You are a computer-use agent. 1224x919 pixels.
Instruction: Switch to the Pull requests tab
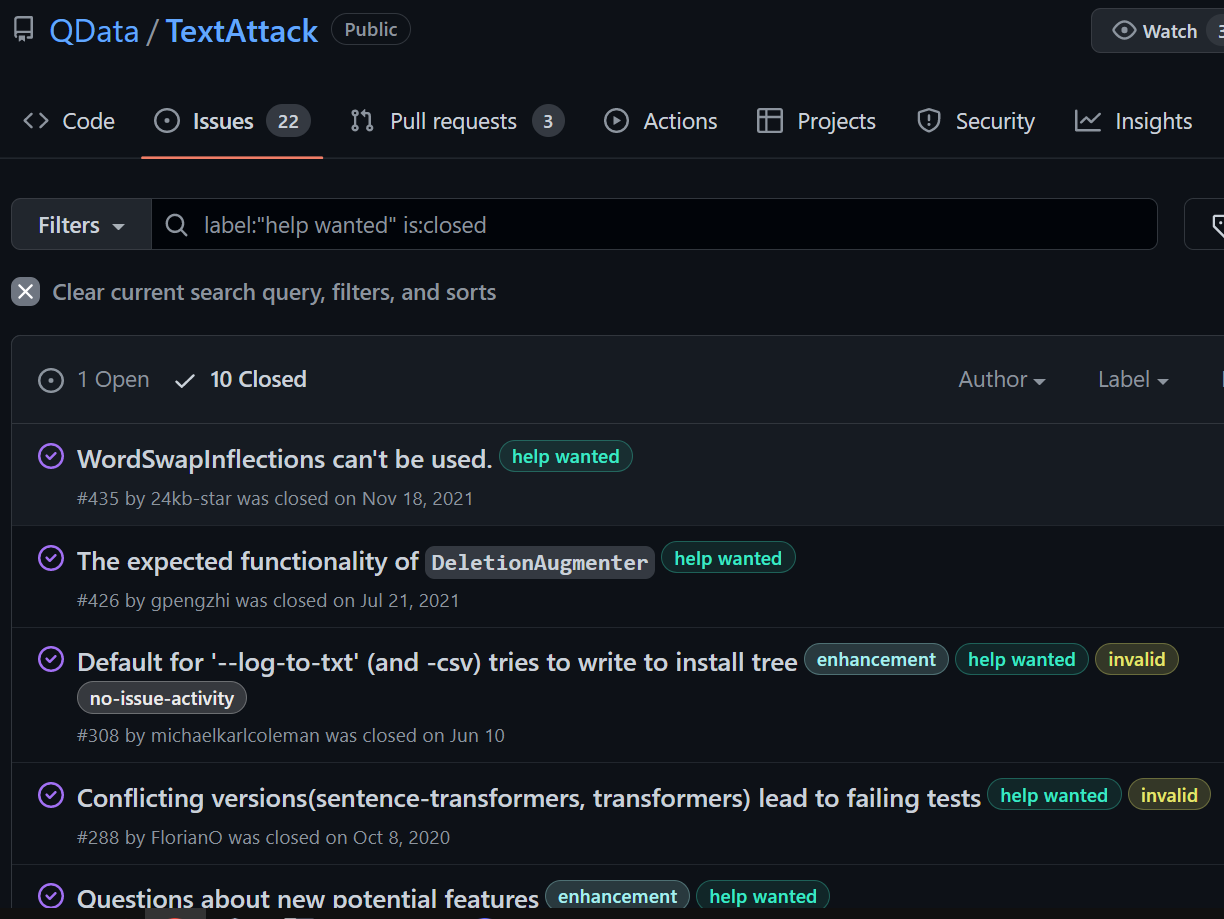point(457,121)
